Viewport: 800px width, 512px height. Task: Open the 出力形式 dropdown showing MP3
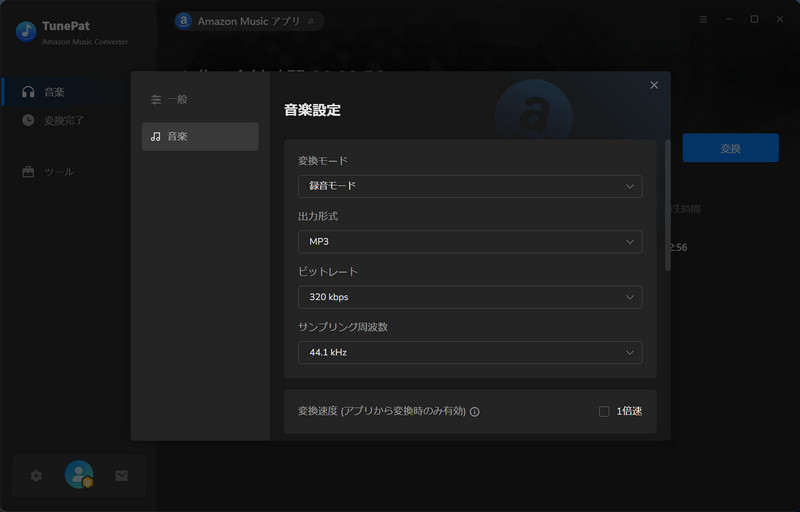point(470,242)
